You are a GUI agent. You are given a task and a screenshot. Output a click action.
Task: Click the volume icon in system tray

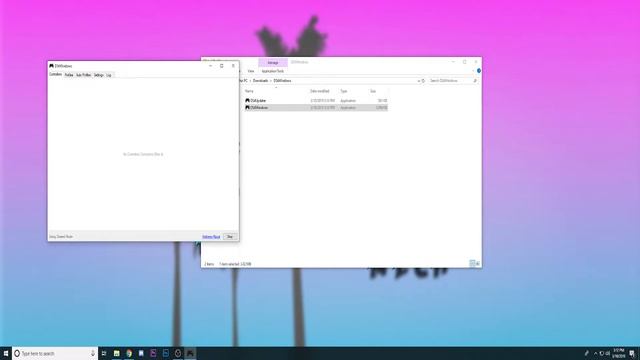608,353
